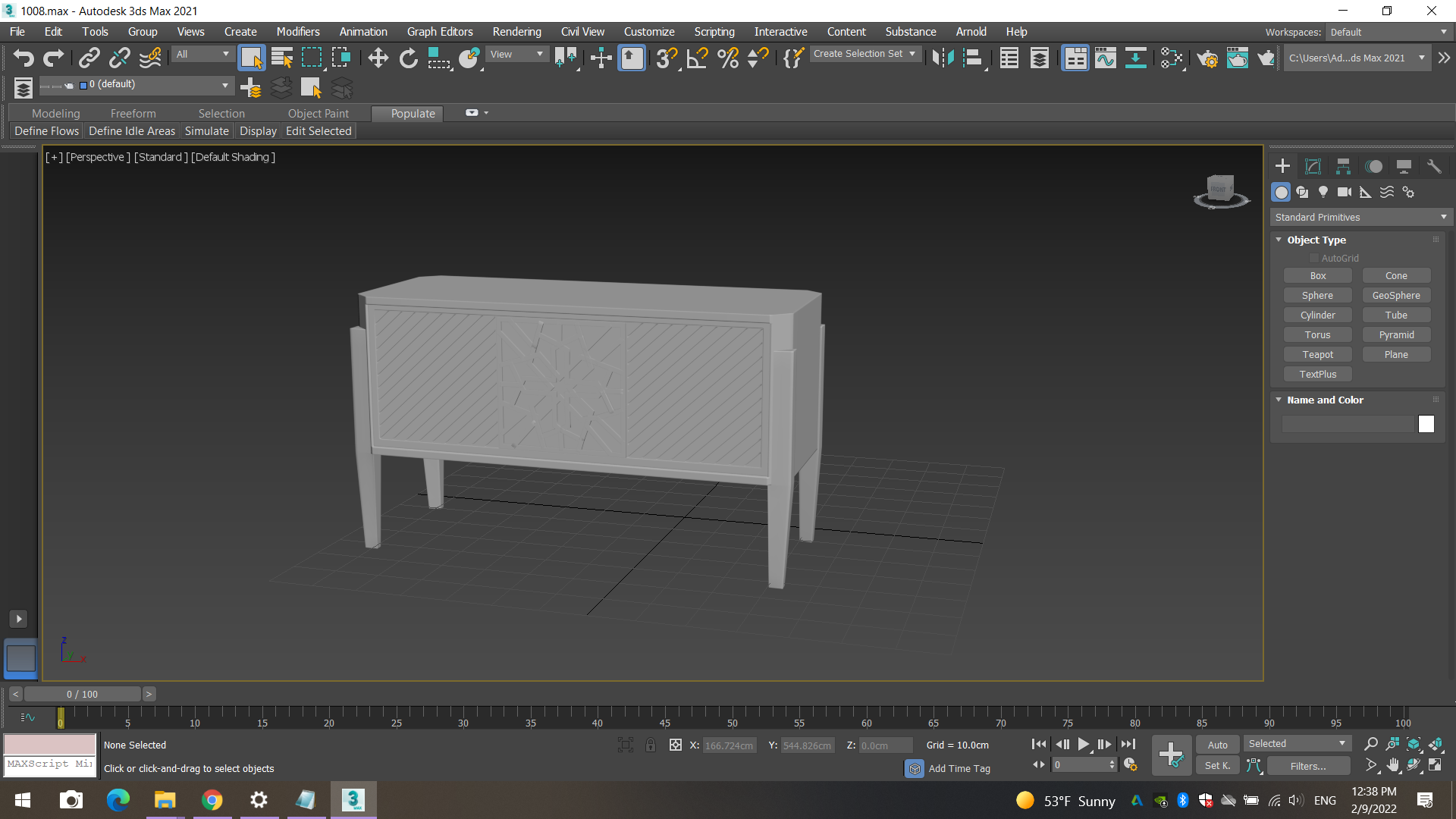Click the Teapot primitive button
This screenshot has height=819, width=1456.
tap(1317, 355)
